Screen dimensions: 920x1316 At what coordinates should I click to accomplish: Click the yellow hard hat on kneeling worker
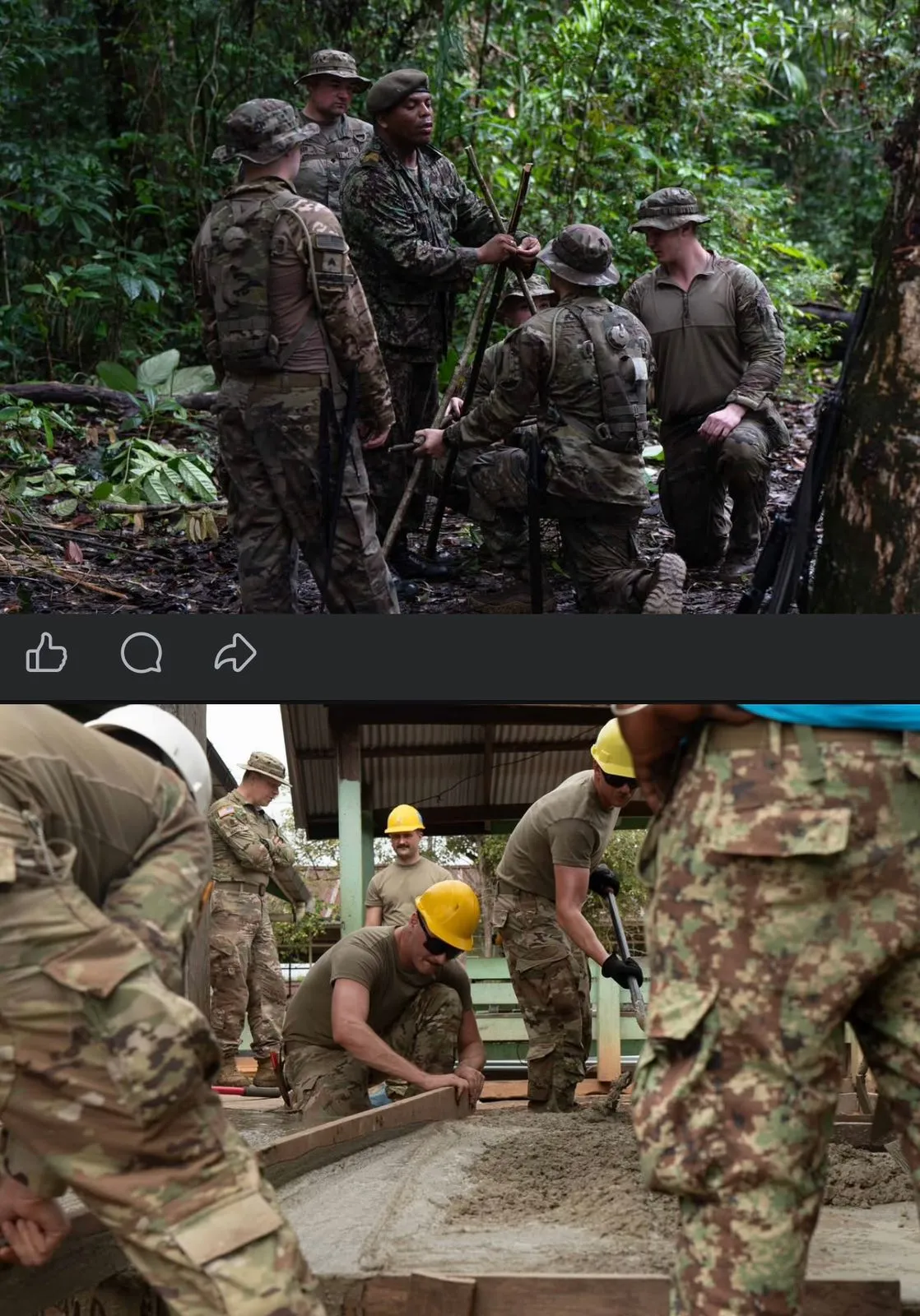pos(448,911)
